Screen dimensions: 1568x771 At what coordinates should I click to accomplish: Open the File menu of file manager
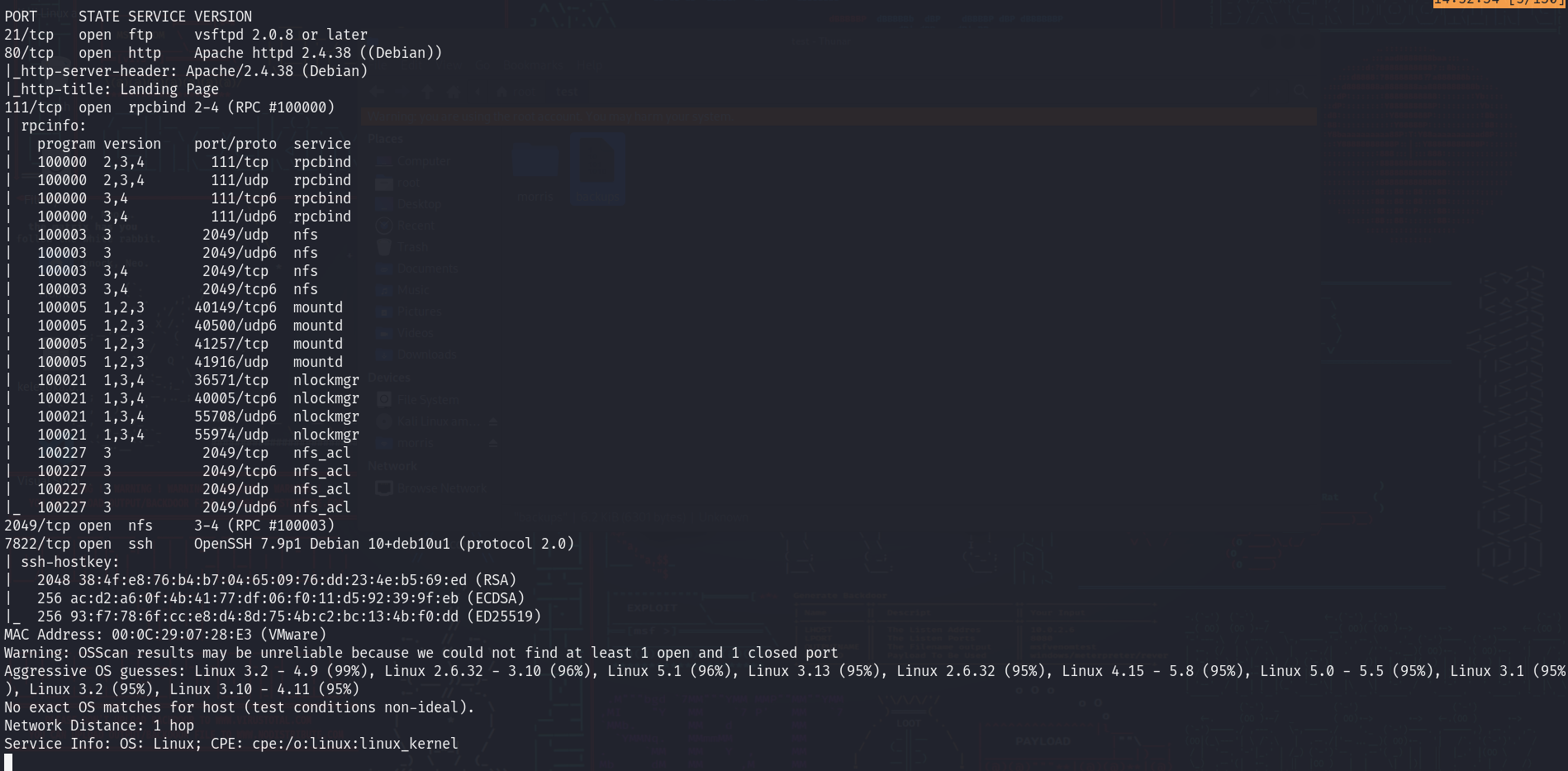(378, 65)
